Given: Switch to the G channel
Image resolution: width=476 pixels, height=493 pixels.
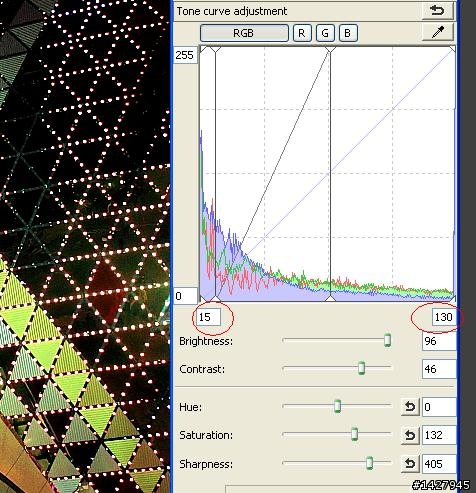Looking at the screenshot, I should point(325,33).
